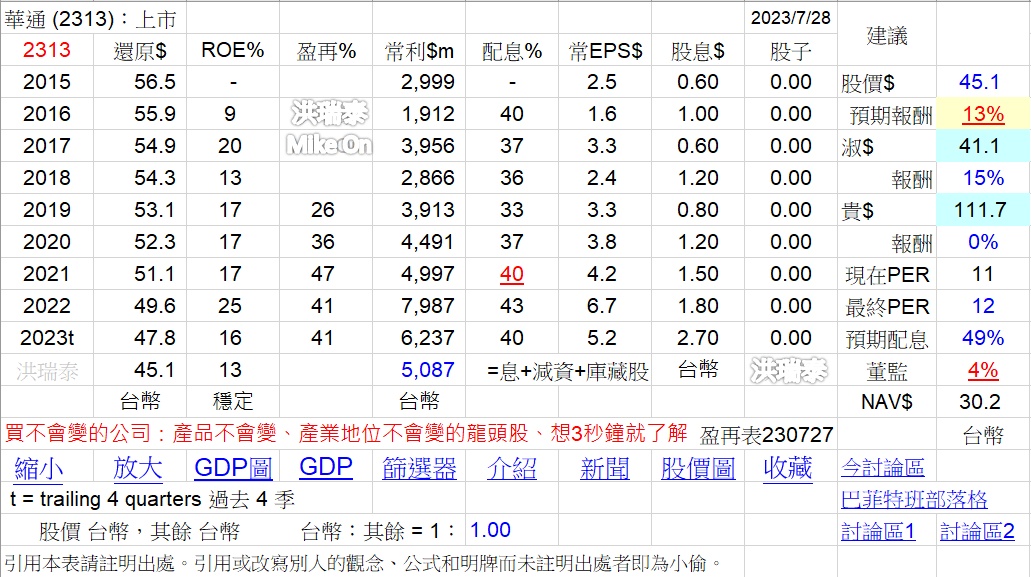Image resolution: width=1031 pixels, height=577 pixels.
Task: Select the 常利 value 7,987 for 2022
Action: (427, 306)
